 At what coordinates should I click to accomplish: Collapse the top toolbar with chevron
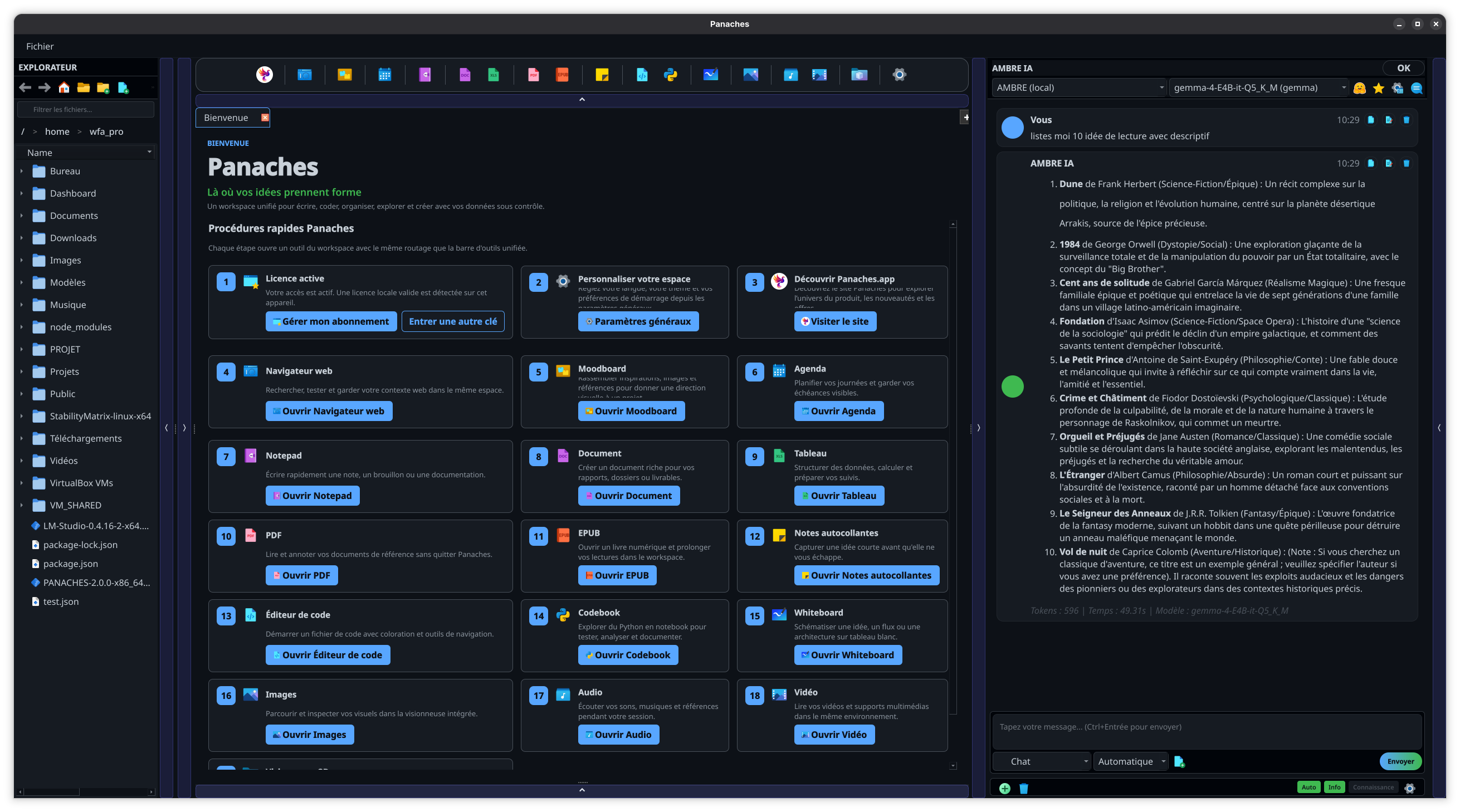point(582,100)
